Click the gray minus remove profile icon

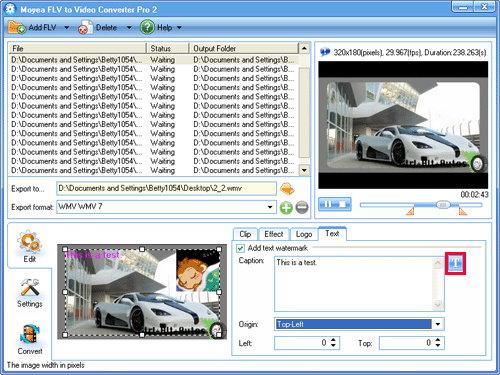pos(302,208)
